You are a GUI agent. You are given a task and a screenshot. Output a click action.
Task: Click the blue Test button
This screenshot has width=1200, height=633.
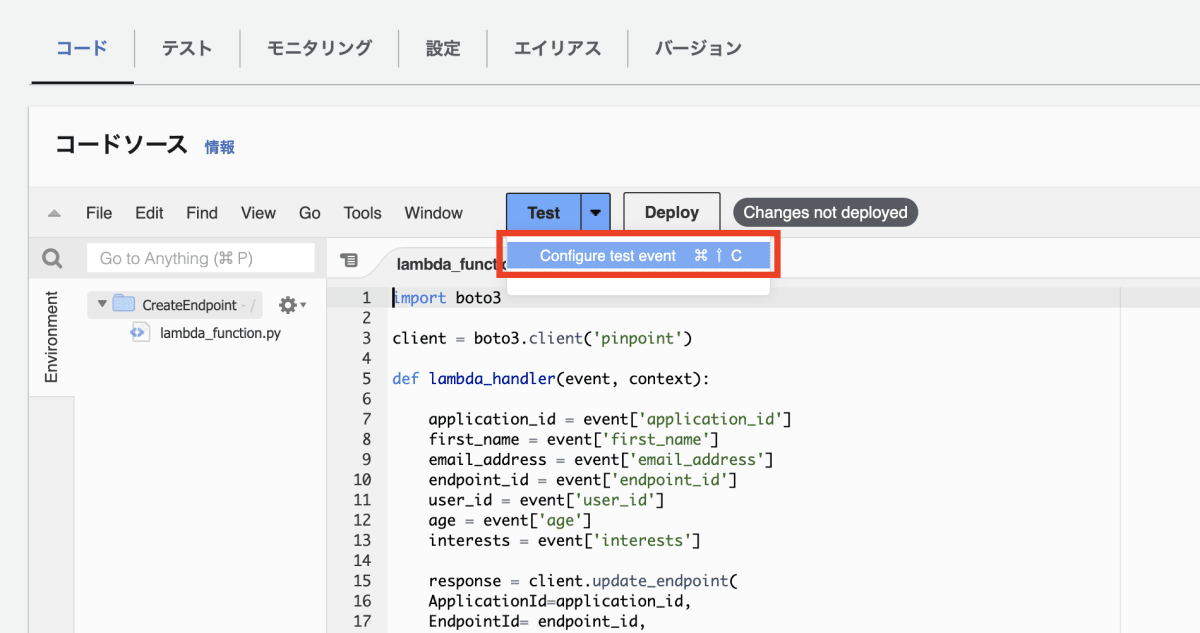[x=544, y=212]
